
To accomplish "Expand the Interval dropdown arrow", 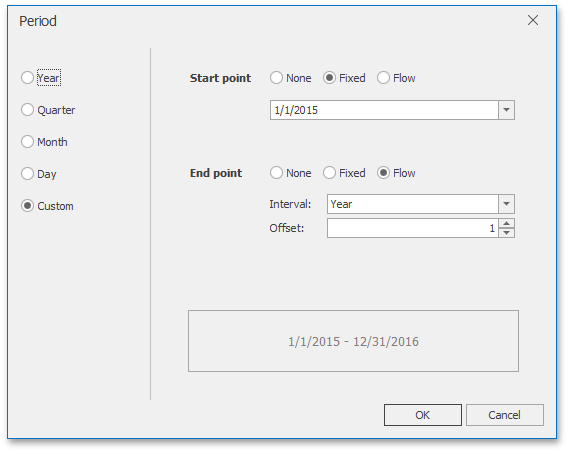I will (x=506, y=204).
